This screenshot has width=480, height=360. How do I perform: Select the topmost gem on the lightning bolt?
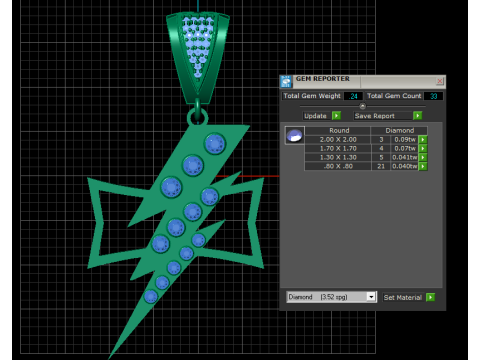(215, 144)
